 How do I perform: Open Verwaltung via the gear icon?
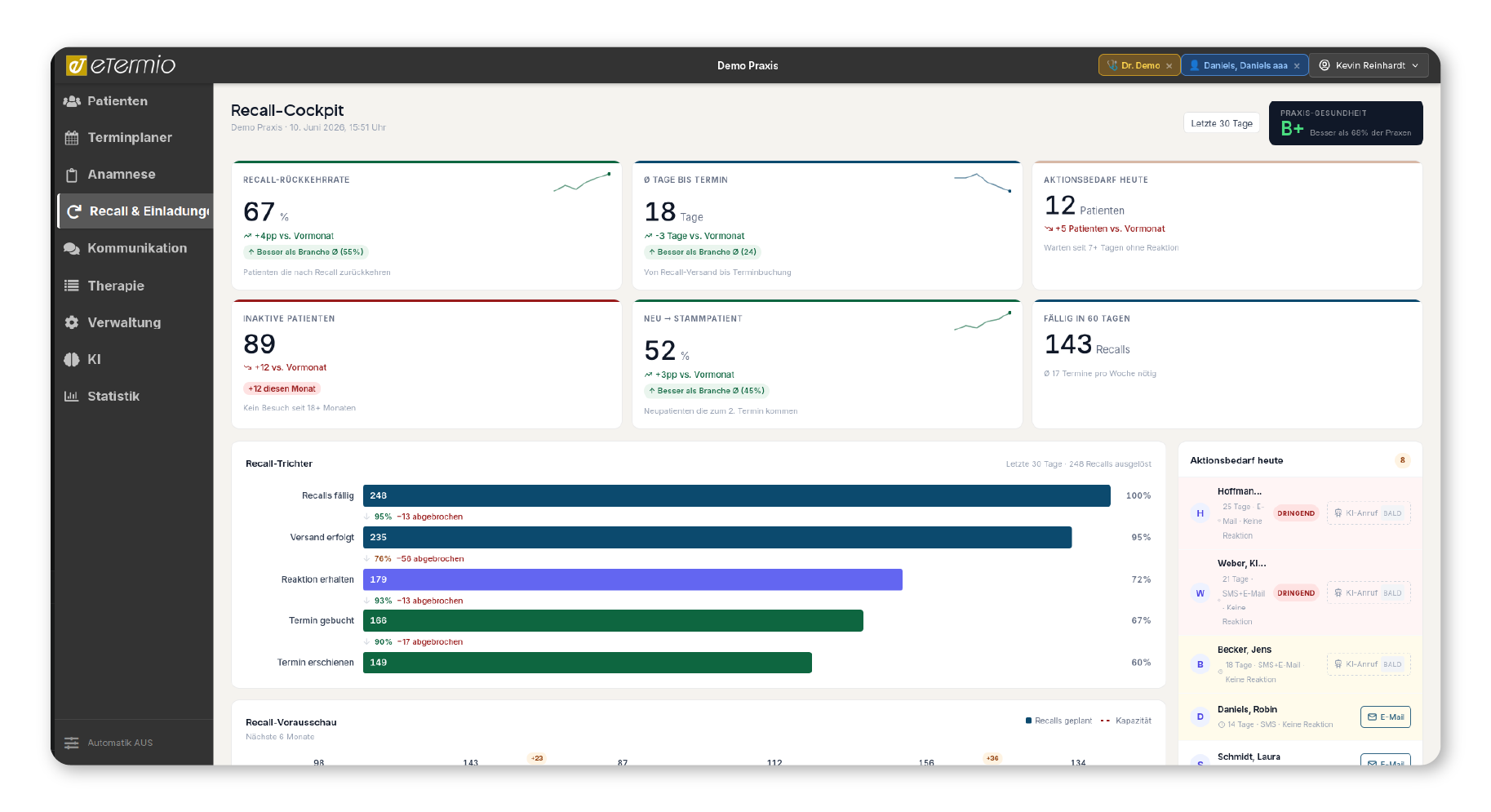[x=72, y=322]
